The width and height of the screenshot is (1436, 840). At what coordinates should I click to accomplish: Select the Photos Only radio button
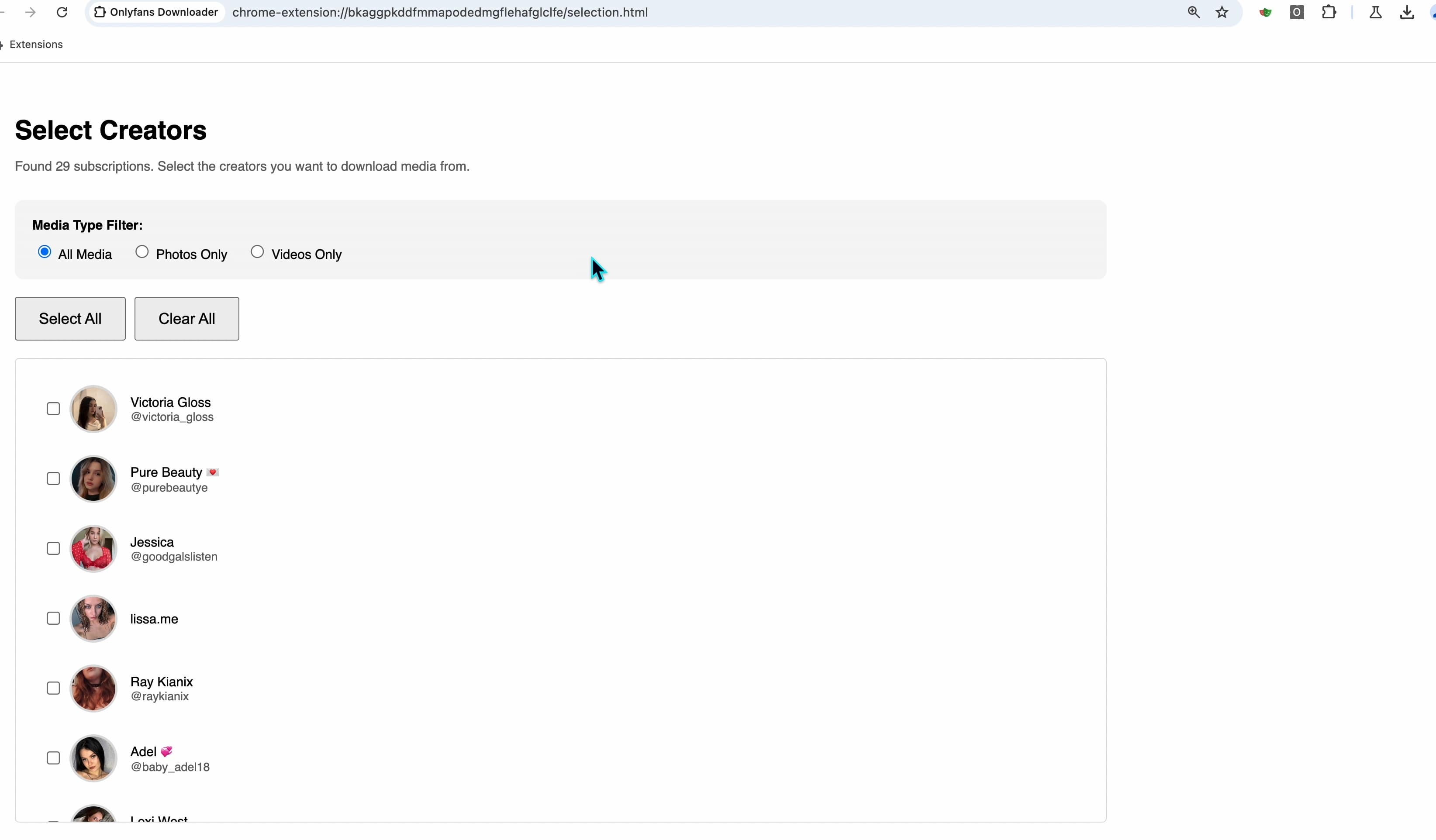tap(142, 252)
